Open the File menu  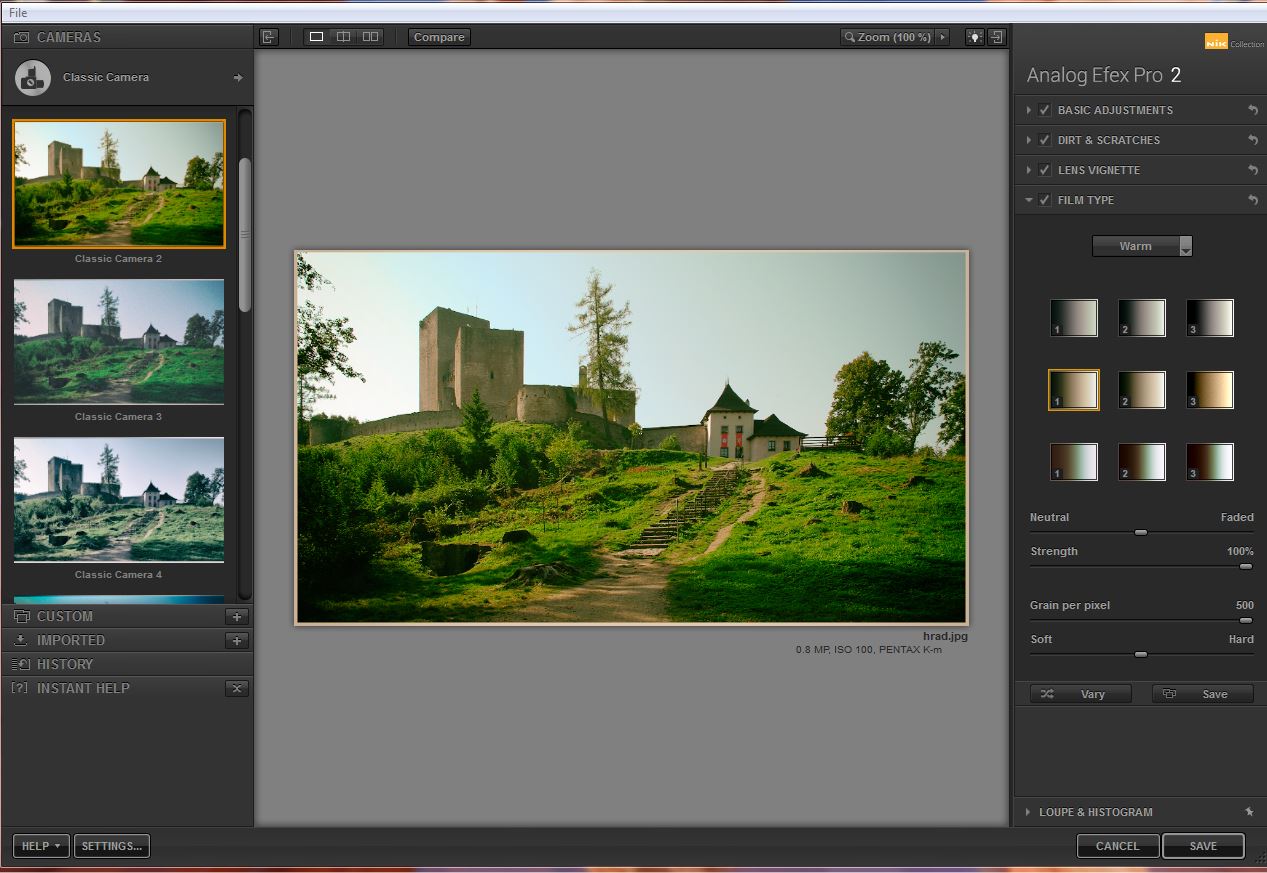click(x=18, y=13)
